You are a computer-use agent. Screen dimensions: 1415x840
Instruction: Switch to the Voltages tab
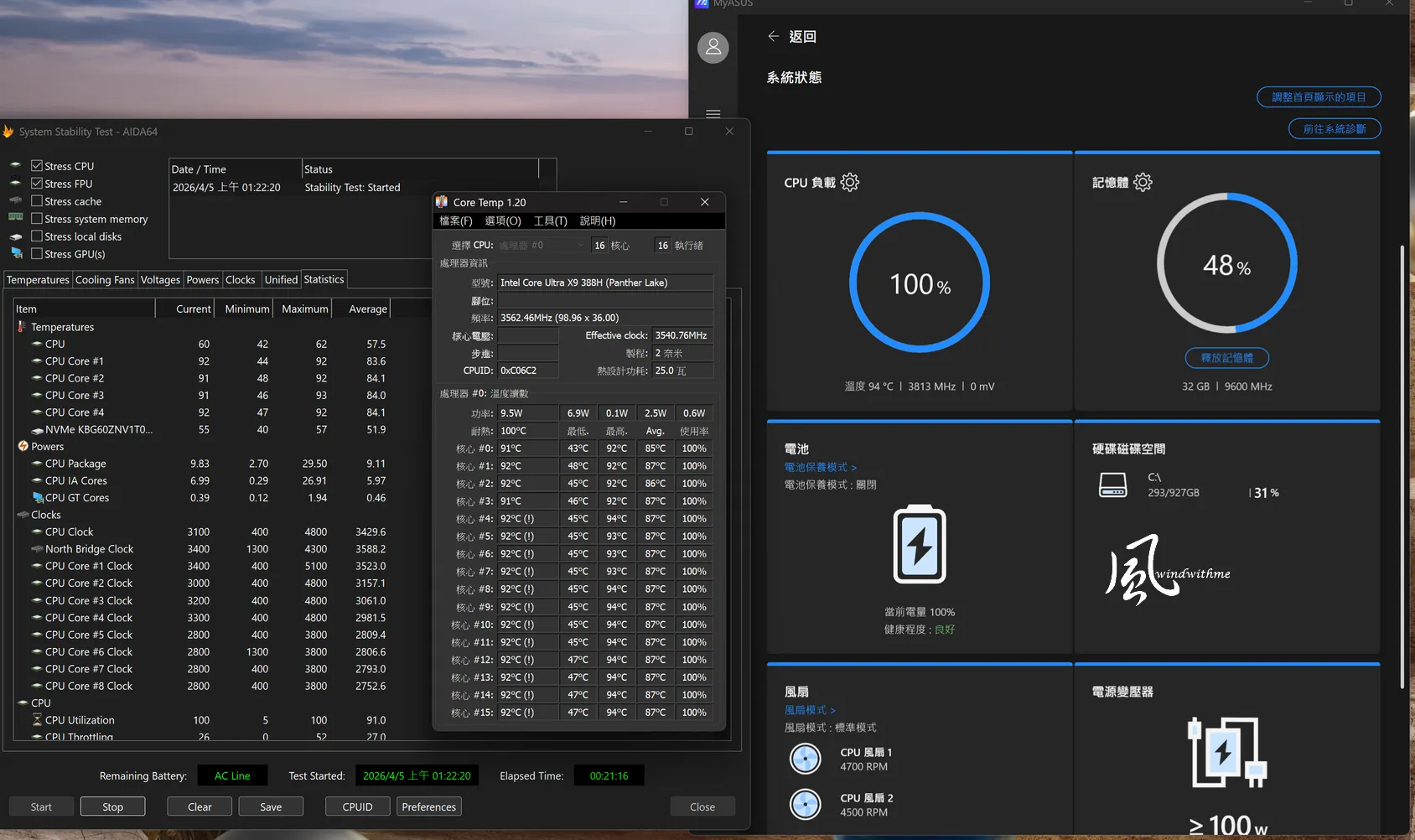[160, 280]
